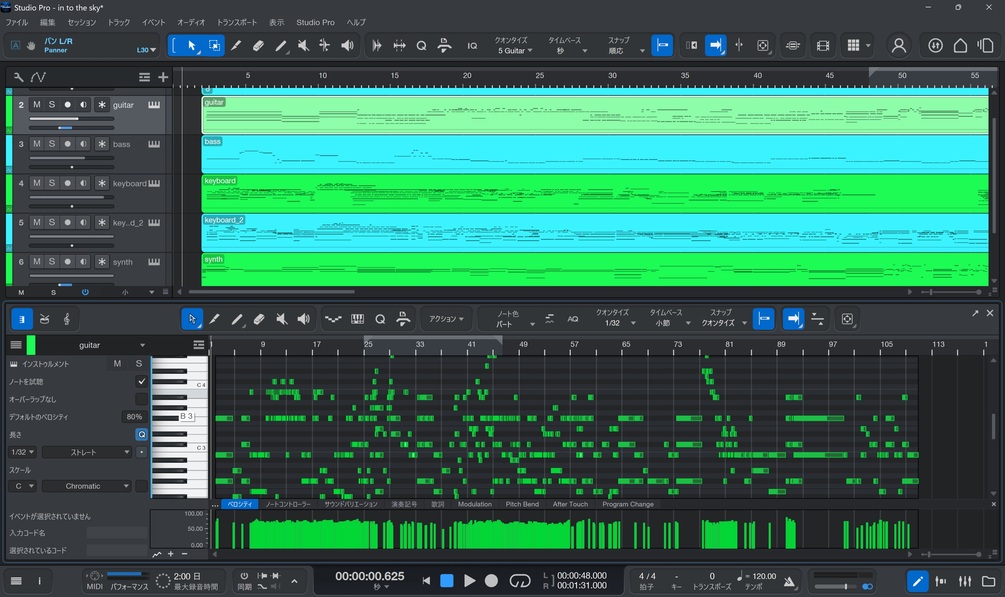This screenshot has height=597, width=1005.
Task: Adjust the guitar track volume slider
Action: tap(71, 119)
